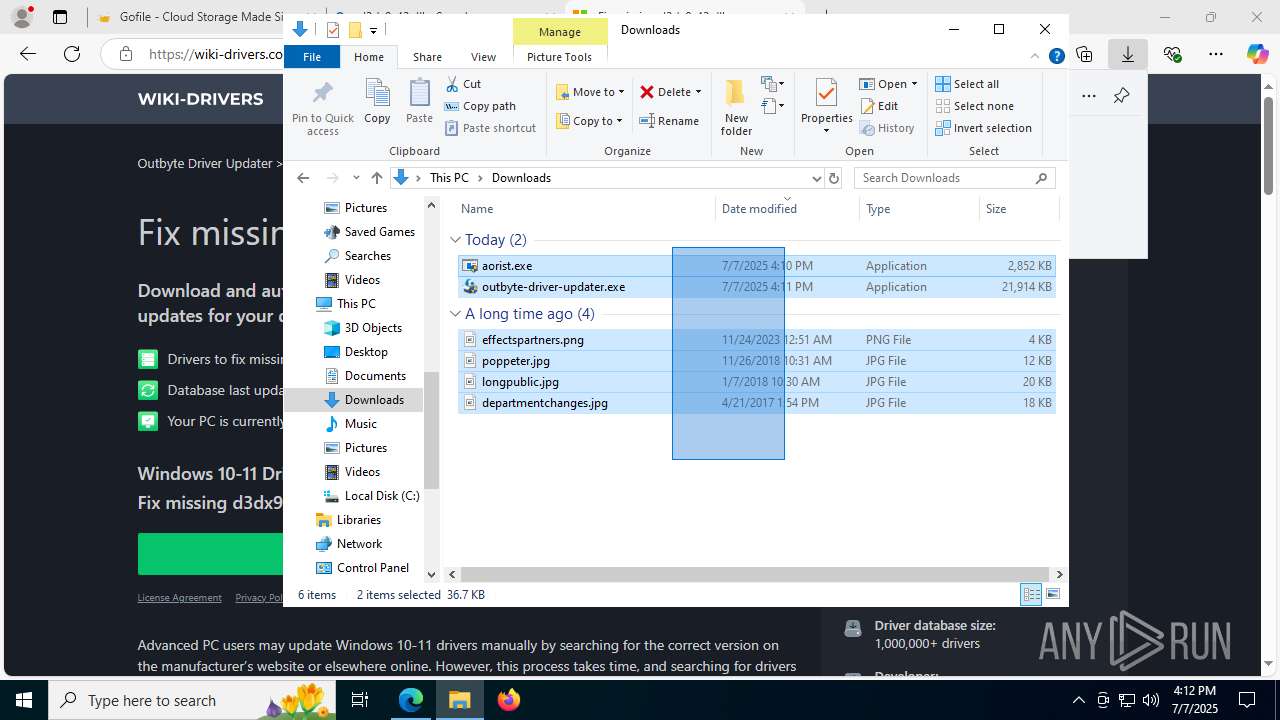Sort by Date modified column

788,209
